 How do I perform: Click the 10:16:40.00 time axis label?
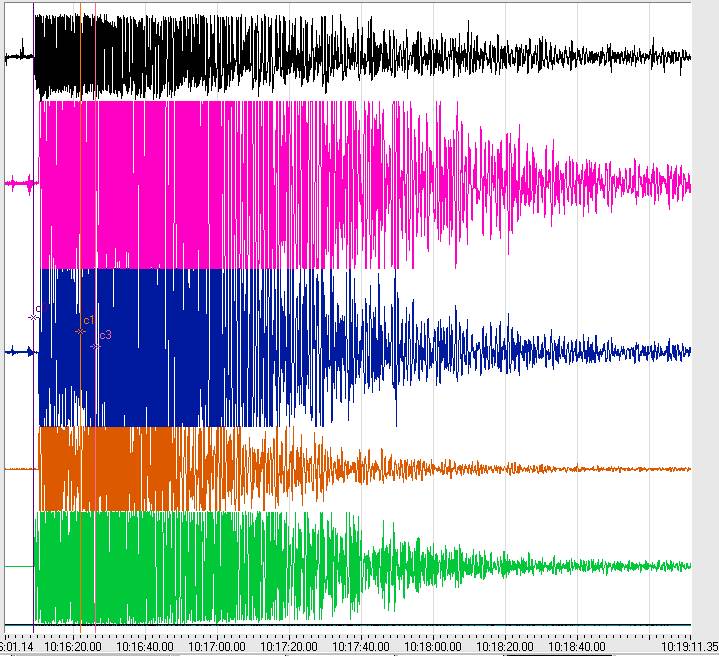(x=145, y=647)
